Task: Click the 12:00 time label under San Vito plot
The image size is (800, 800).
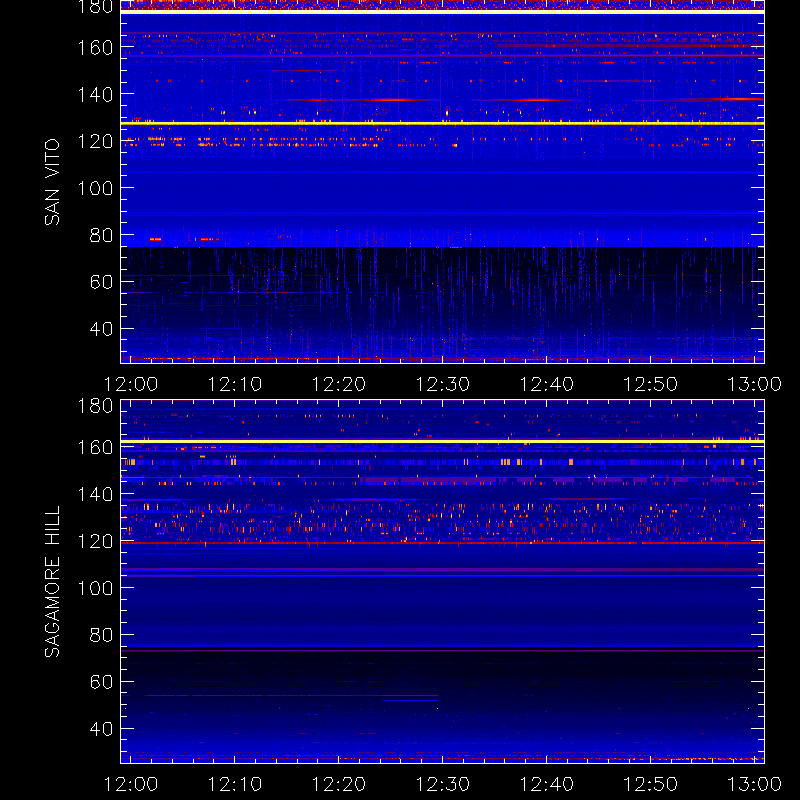Action: pyautogui.click(x=131, y=384)
